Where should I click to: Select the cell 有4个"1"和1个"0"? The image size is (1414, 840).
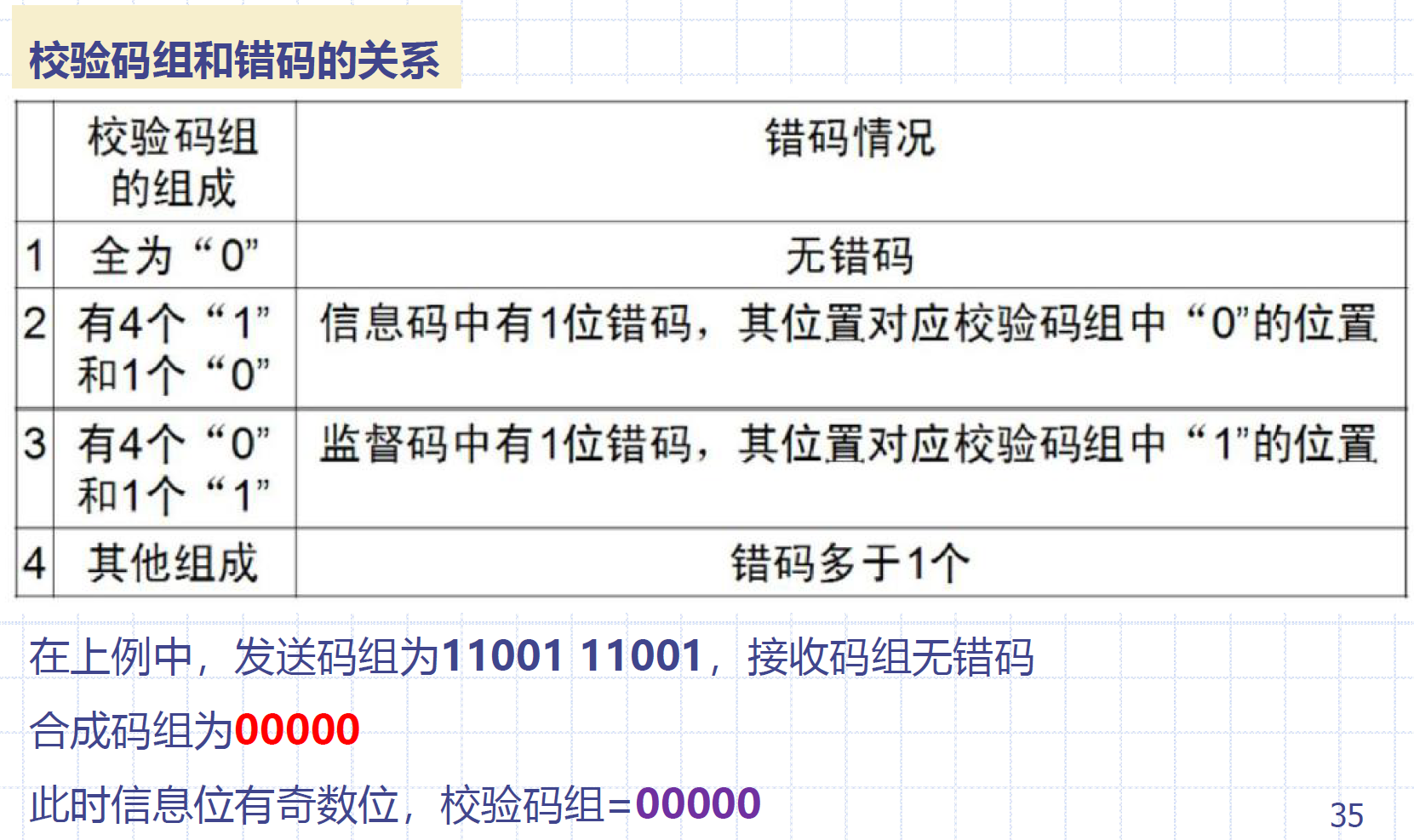pyautogui.click(x=174, y=348)
